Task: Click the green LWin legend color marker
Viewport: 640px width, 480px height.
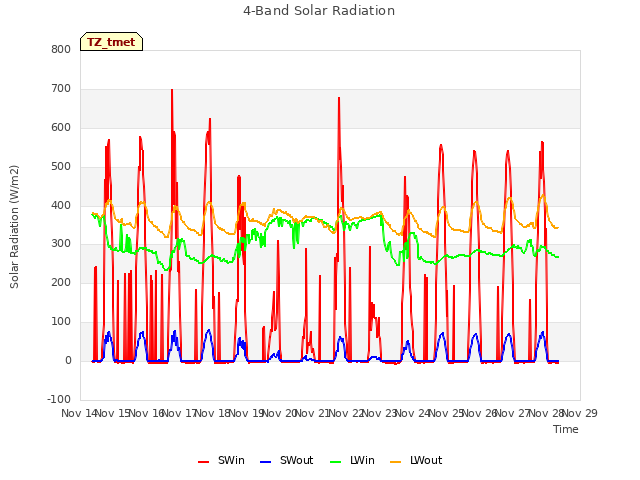Action: point(335,462)
